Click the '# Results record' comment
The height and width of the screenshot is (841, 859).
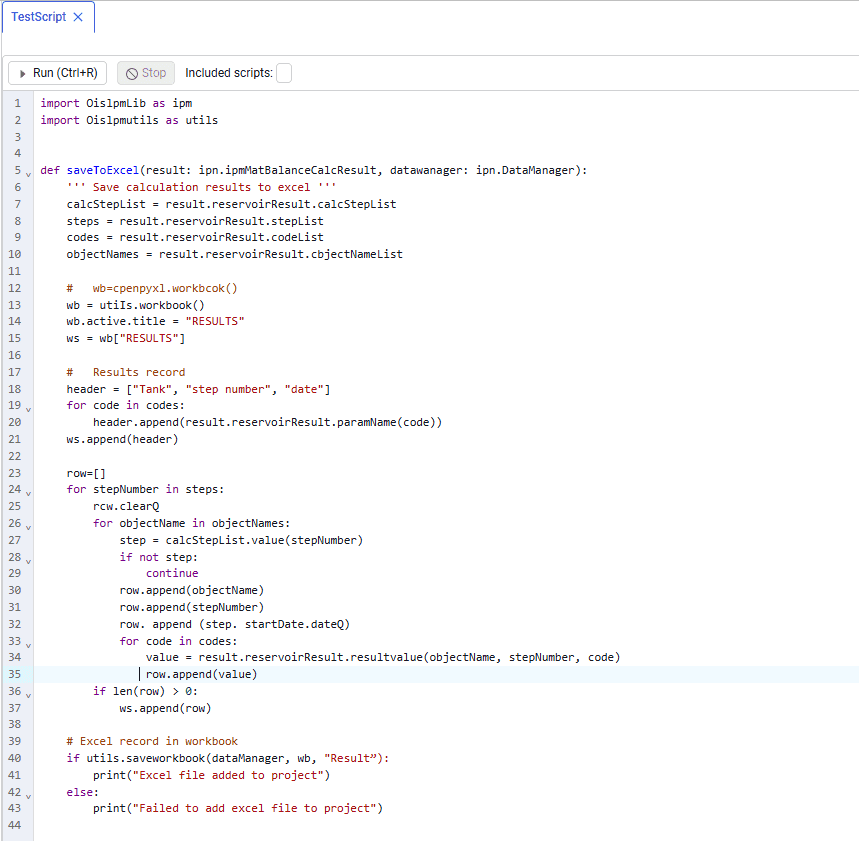tap(126, 372)
